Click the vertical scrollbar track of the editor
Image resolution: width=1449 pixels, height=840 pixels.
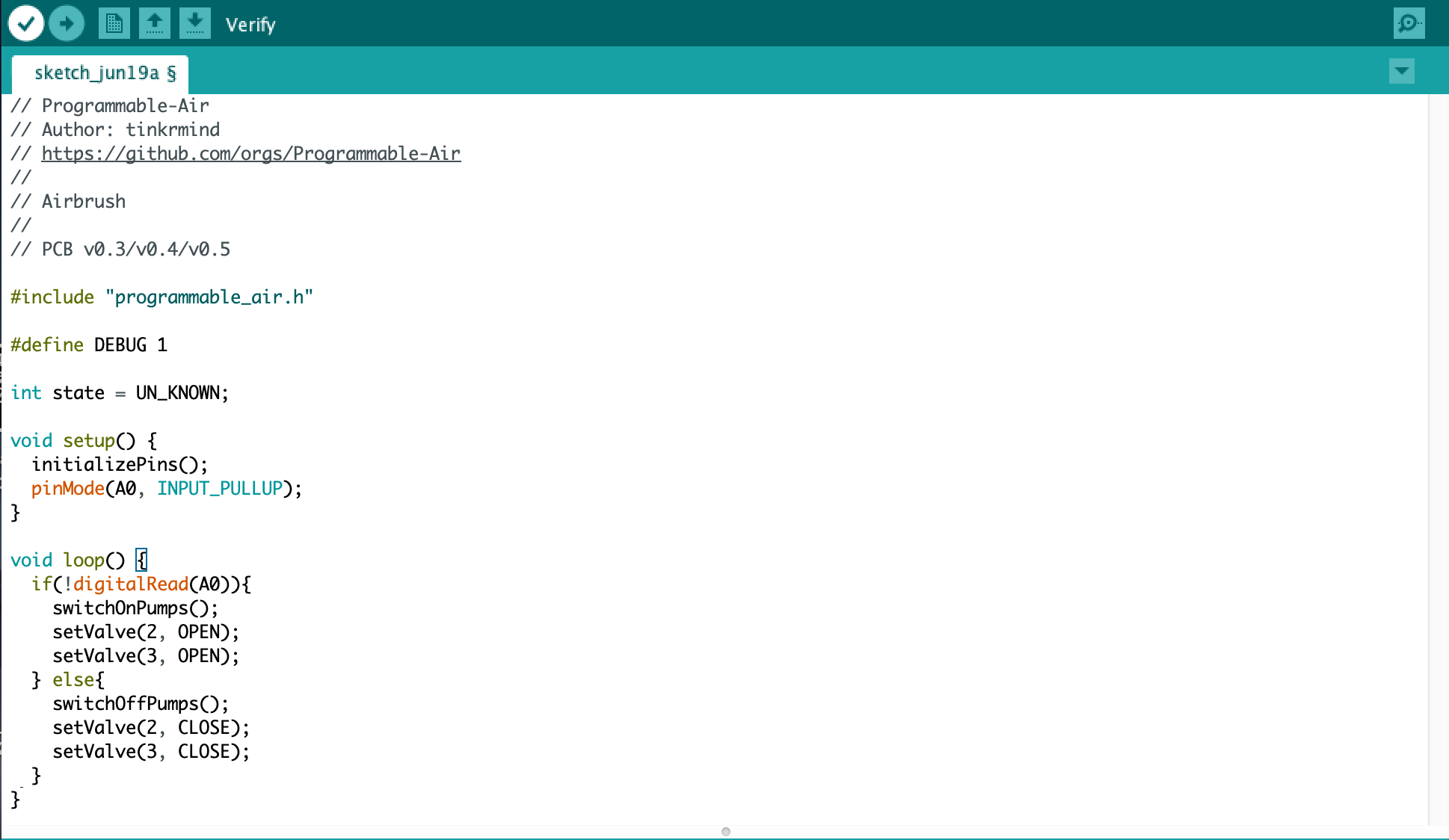(1438, 459)
